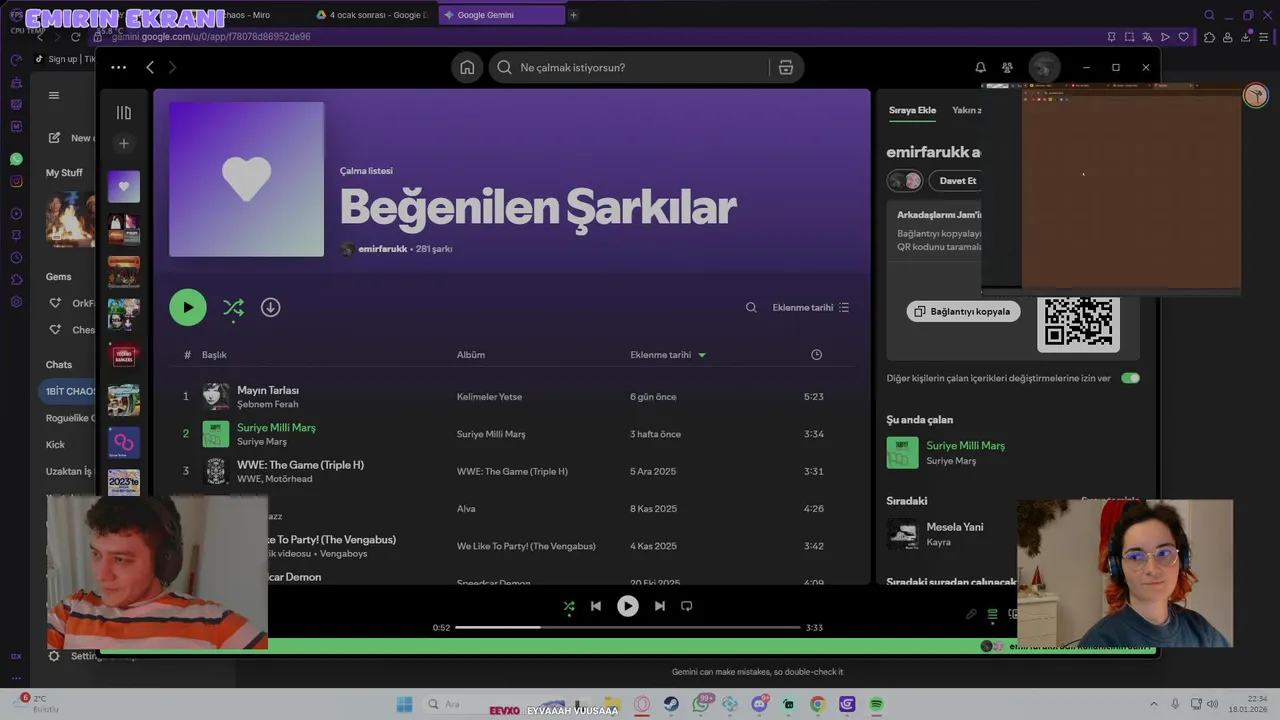Open now playing Suriye Milli Marş in queue
The image size is (1280, 720).
(965, 446)
